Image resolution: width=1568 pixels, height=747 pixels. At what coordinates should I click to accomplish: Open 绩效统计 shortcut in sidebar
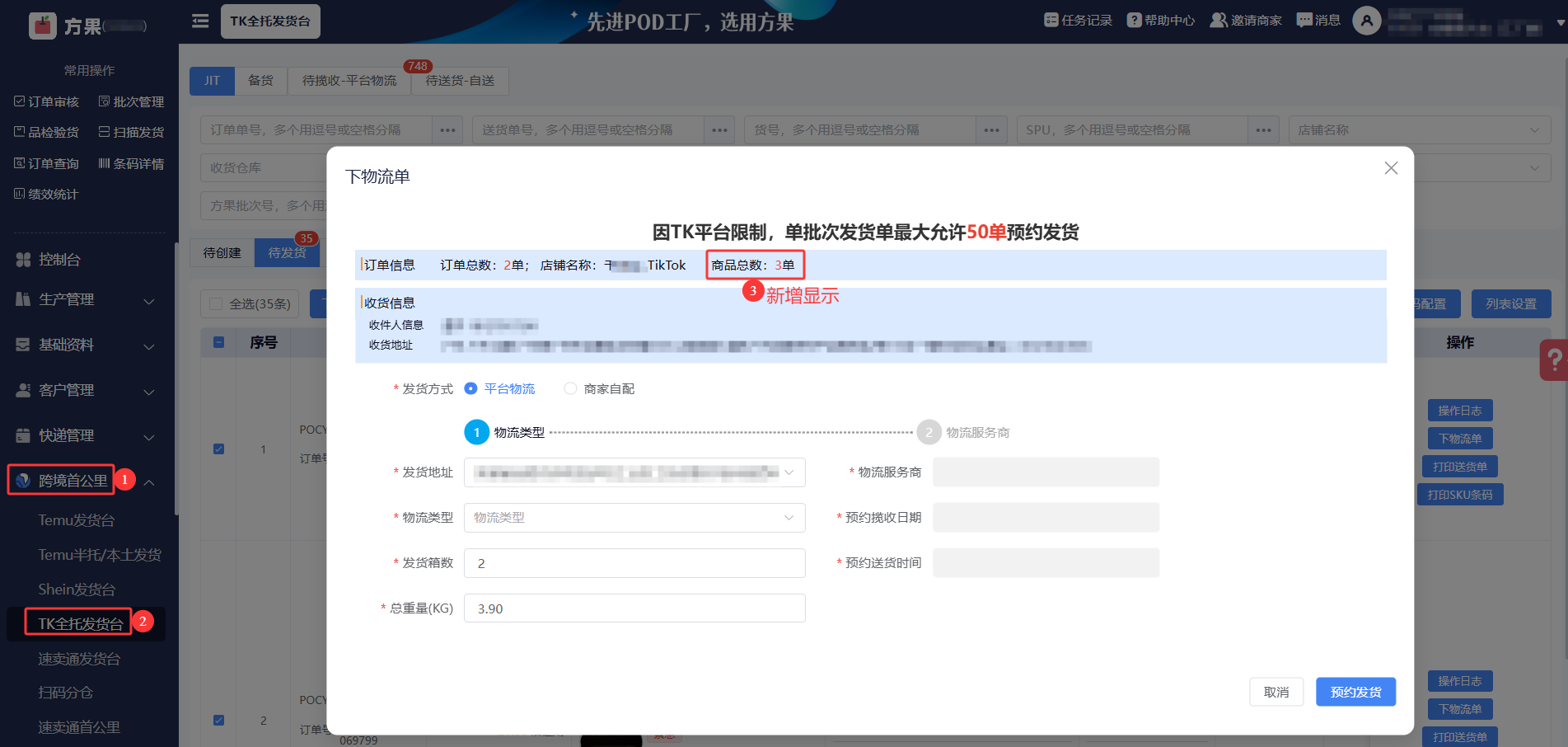tap(46, 194)
